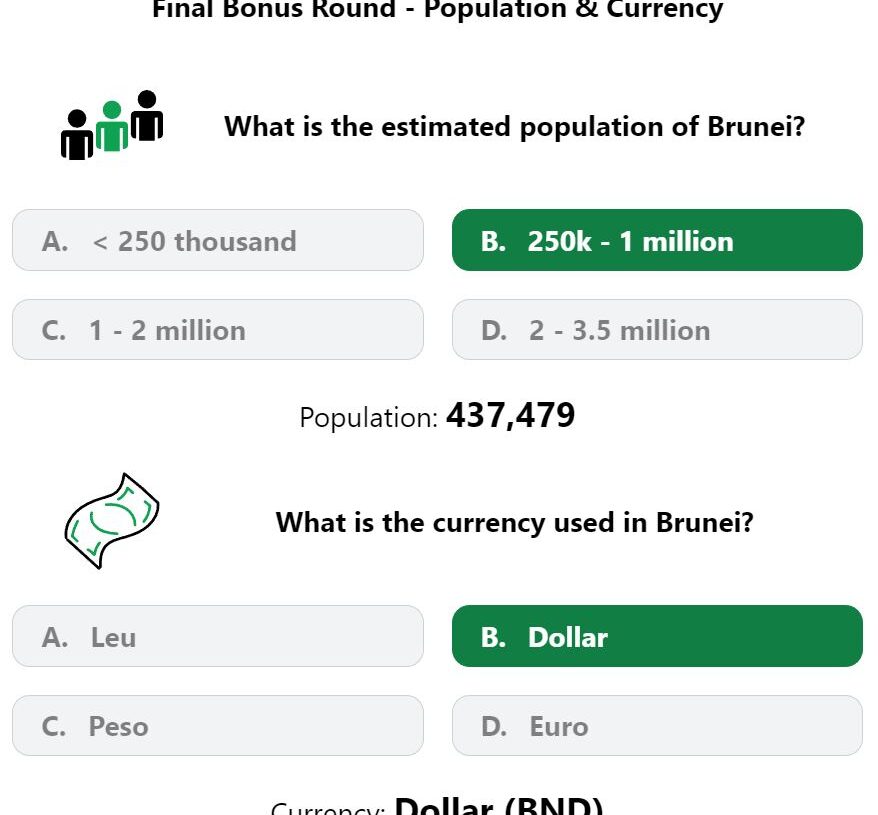Select the Euro currency answer
The image size is (878, 815).
(657, 726)
